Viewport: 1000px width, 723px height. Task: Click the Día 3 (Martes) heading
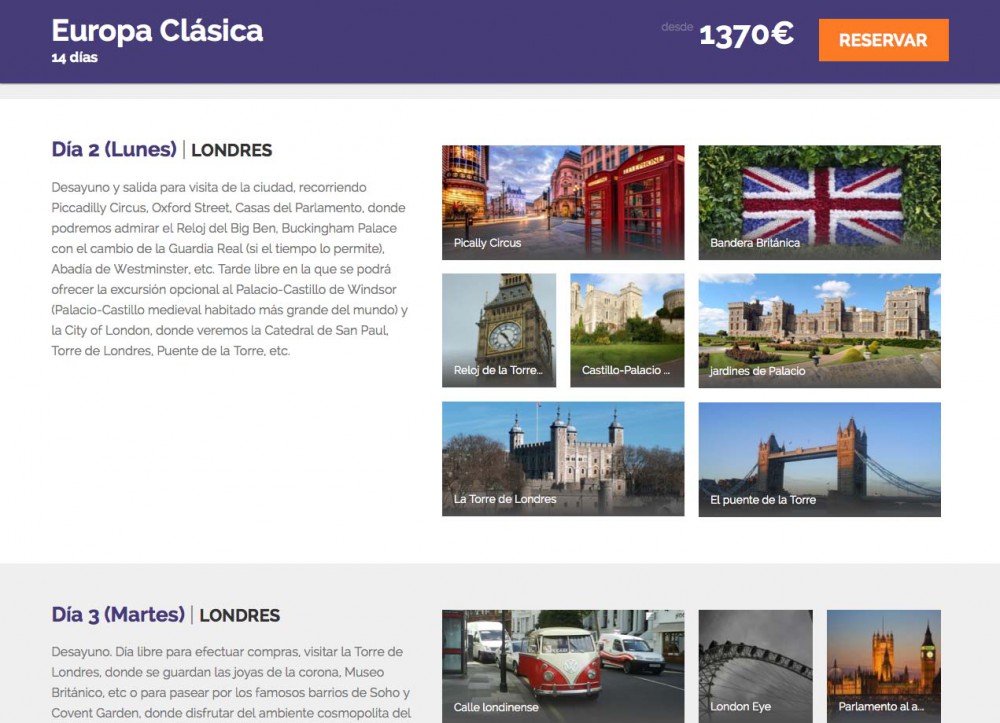(118, 615)
